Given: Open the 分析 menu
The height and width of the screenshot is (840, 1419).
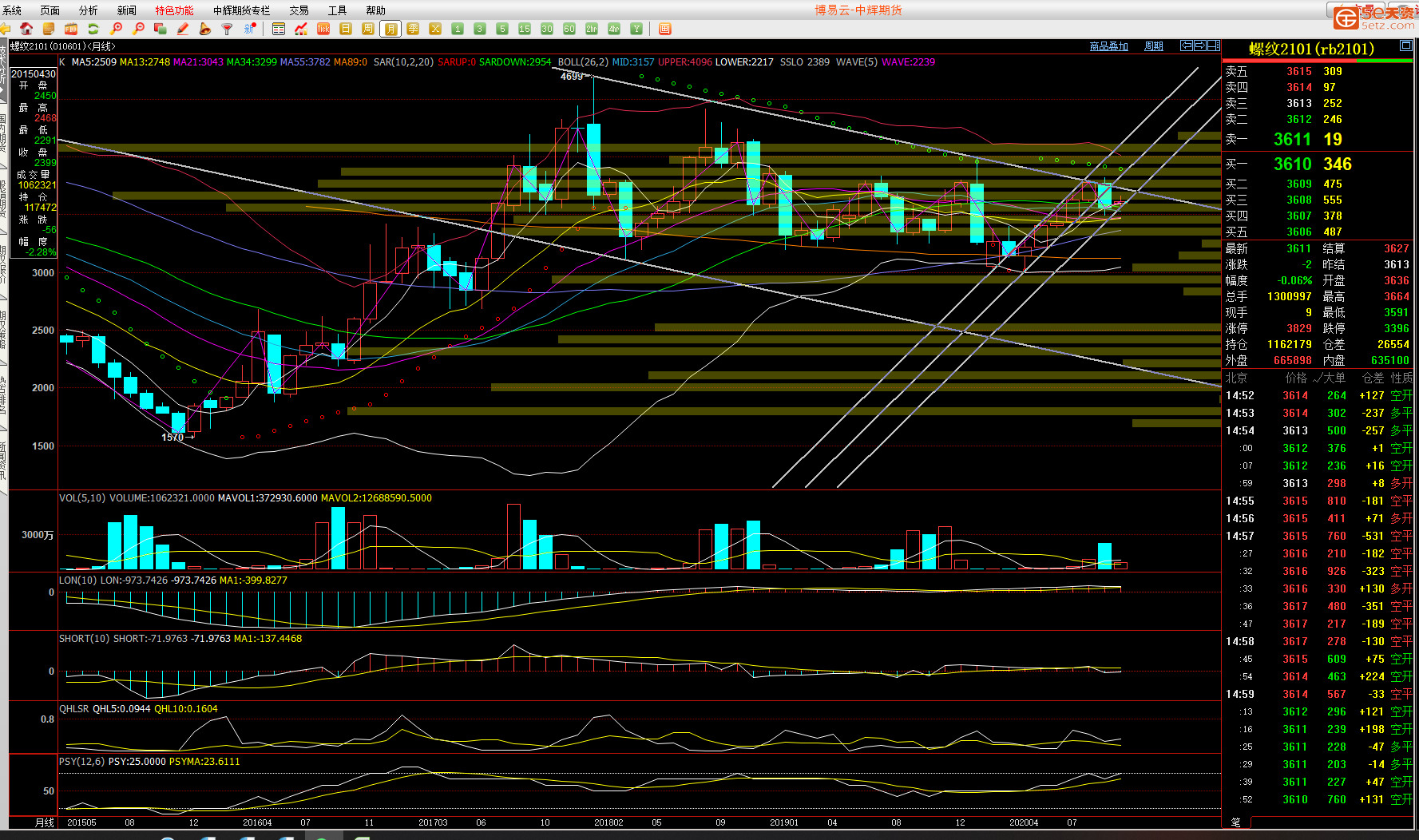Looking at the screenshot, I should point(89,10).
